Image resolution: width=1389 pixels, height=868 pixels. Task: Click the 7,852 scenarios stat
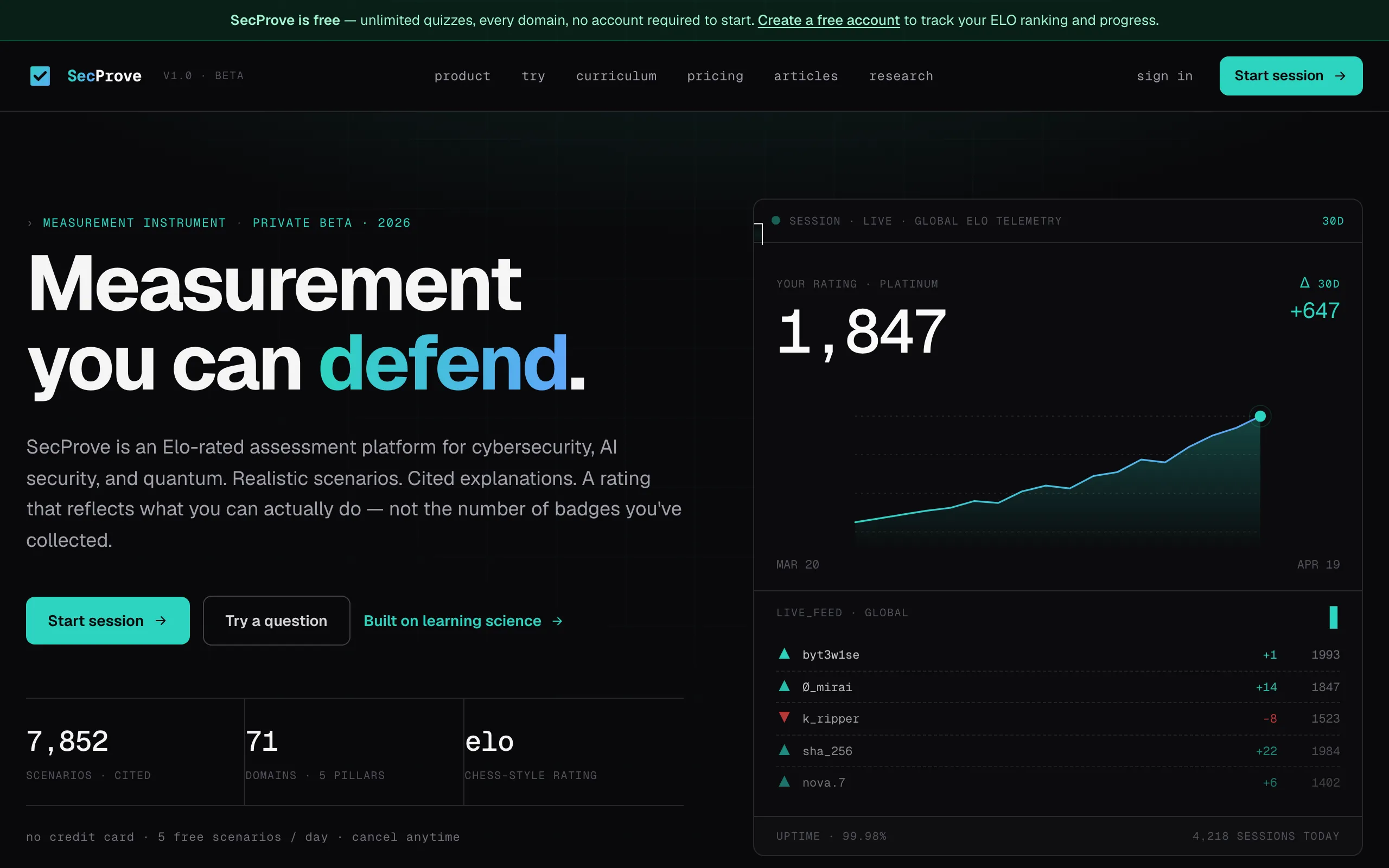[x=67, y=742]
